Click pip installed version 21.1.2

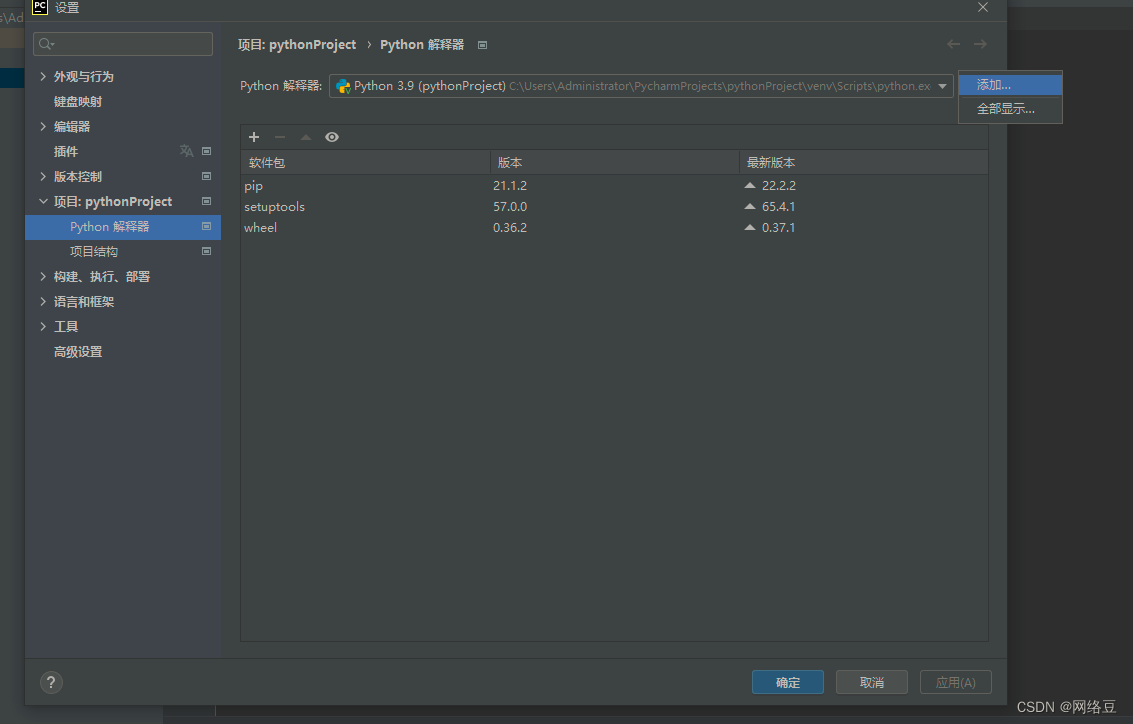(510, 186)
